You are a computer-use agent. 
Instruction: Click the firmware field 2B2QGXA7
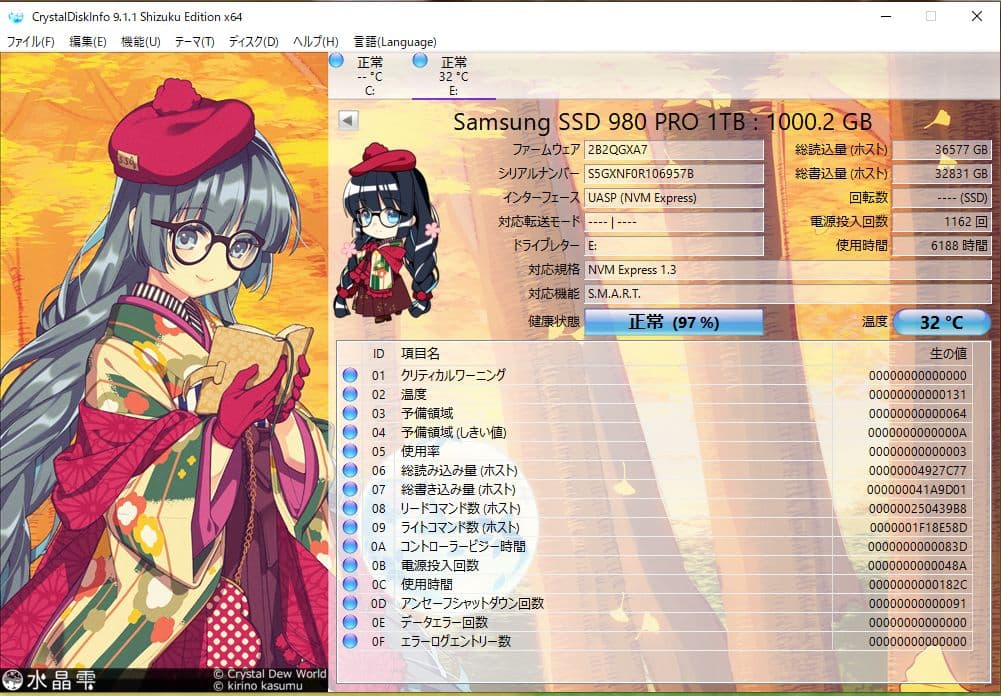[x=674, y=150]
